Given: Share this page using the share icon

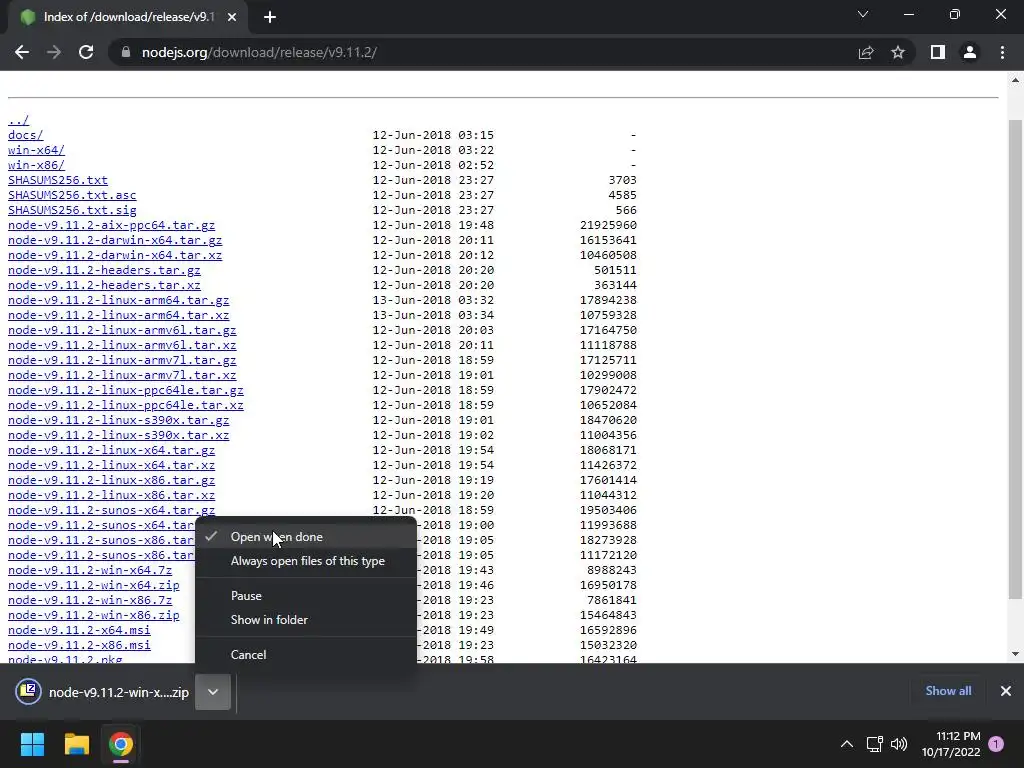Looking at the screenshot, I should click(866, 52).
